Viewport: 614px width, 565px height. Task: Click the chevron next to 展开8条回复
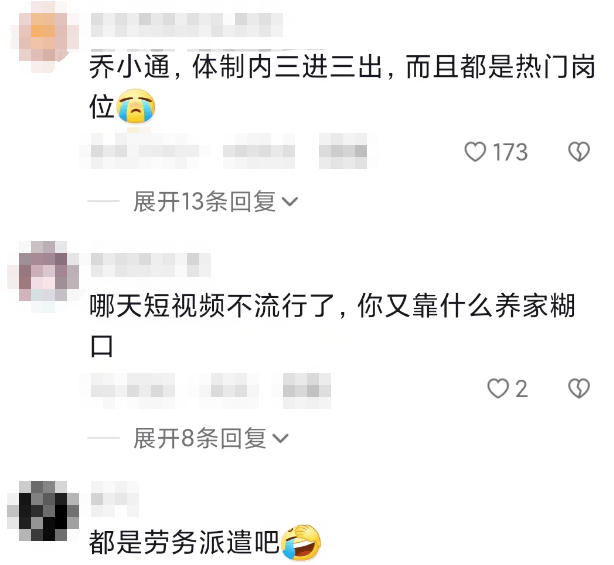[281, 439]
